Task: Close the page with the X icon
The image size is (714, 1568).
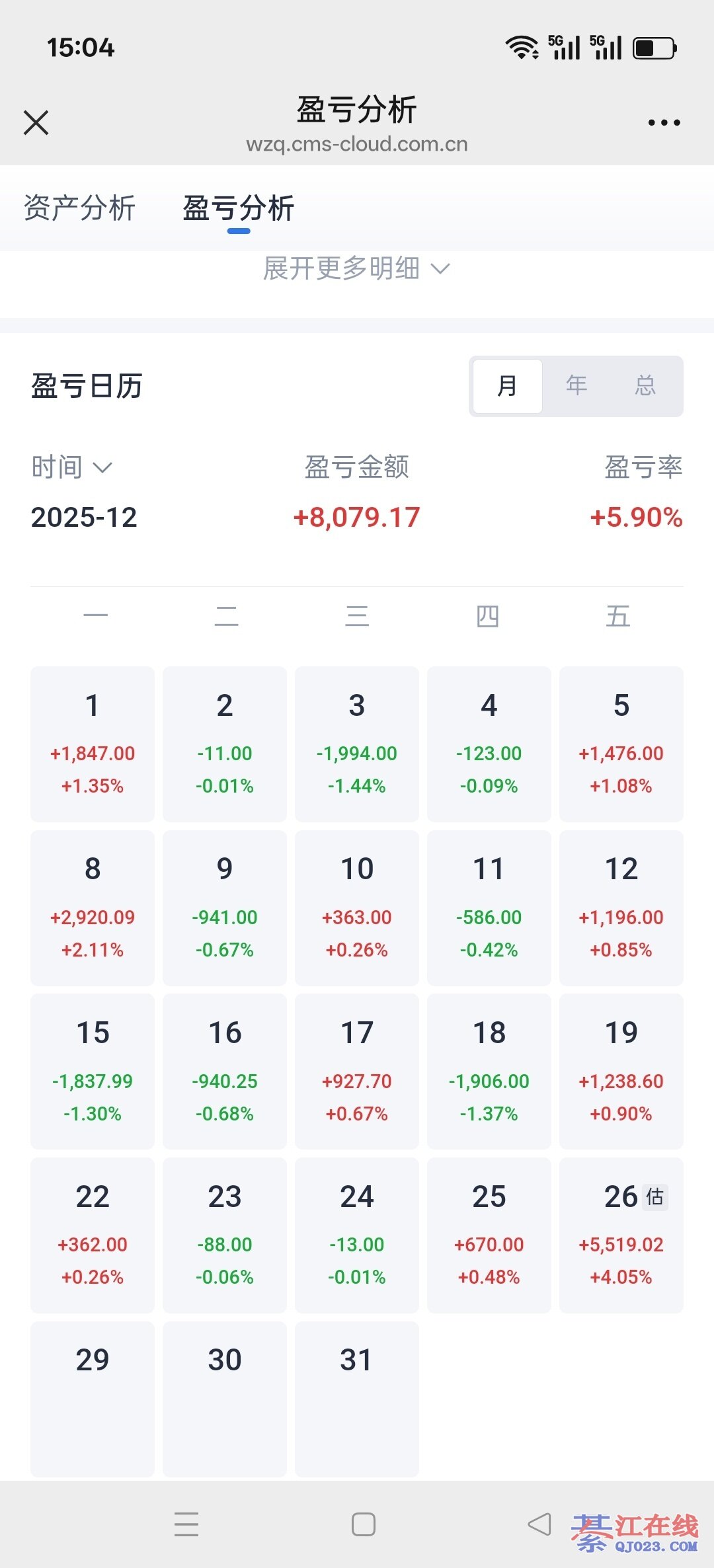Action: pyautogui.click(x=36, y=122)
